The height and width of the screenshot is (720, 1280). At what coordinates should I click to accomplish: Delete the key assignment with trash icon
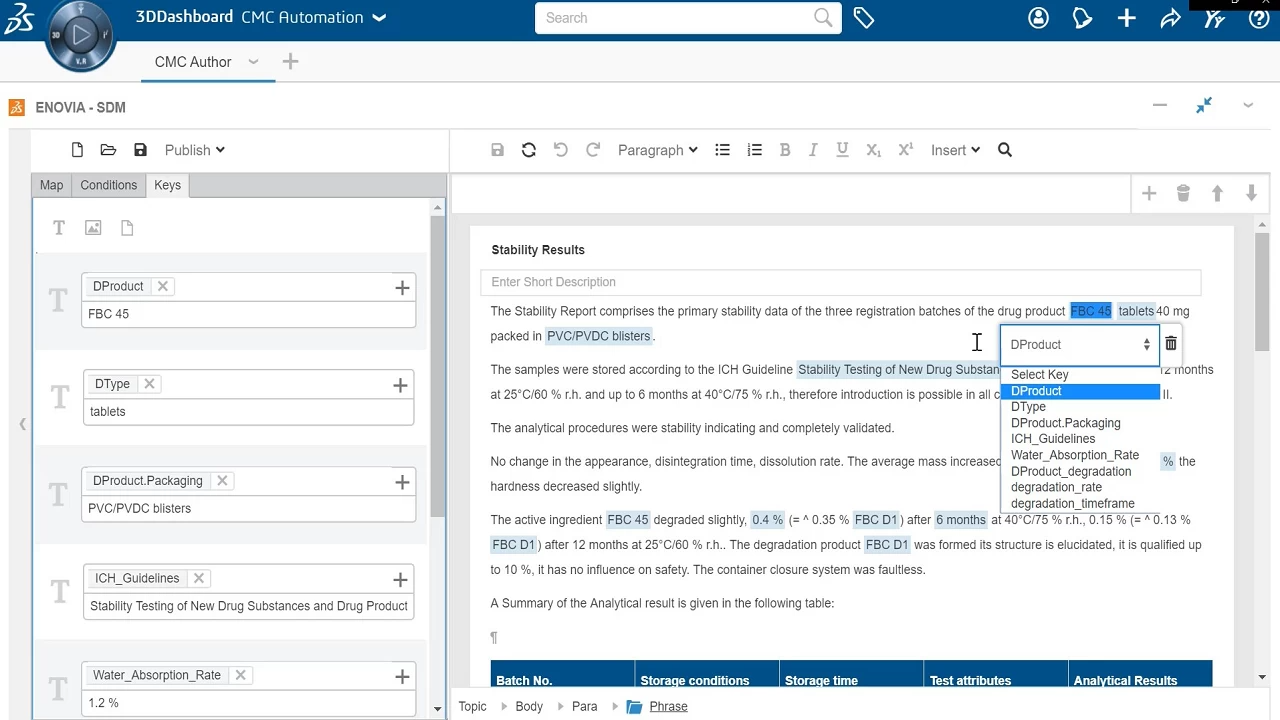click(x=1171, y=344)
